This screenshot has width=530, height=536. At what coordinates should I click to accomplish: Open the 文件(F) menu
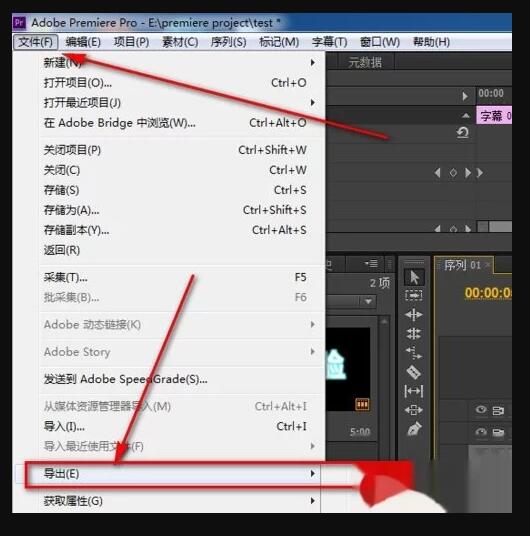point(36,42)
